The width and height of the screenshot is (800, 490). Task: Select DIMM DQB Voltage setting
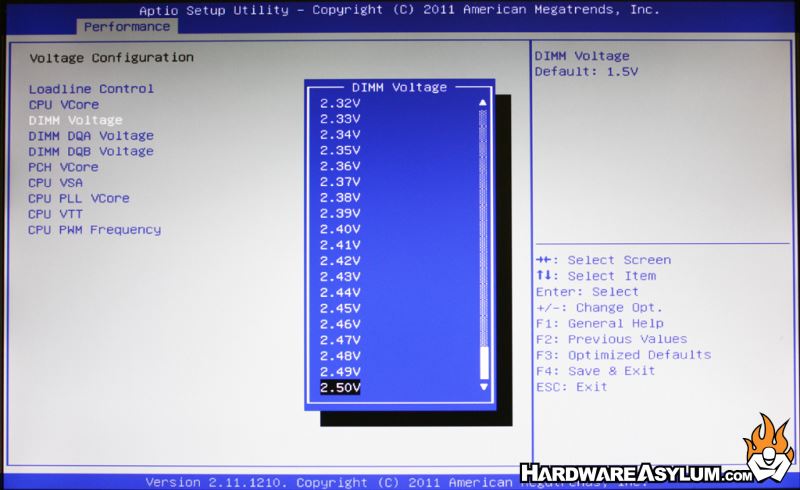(x=91, y=152)
